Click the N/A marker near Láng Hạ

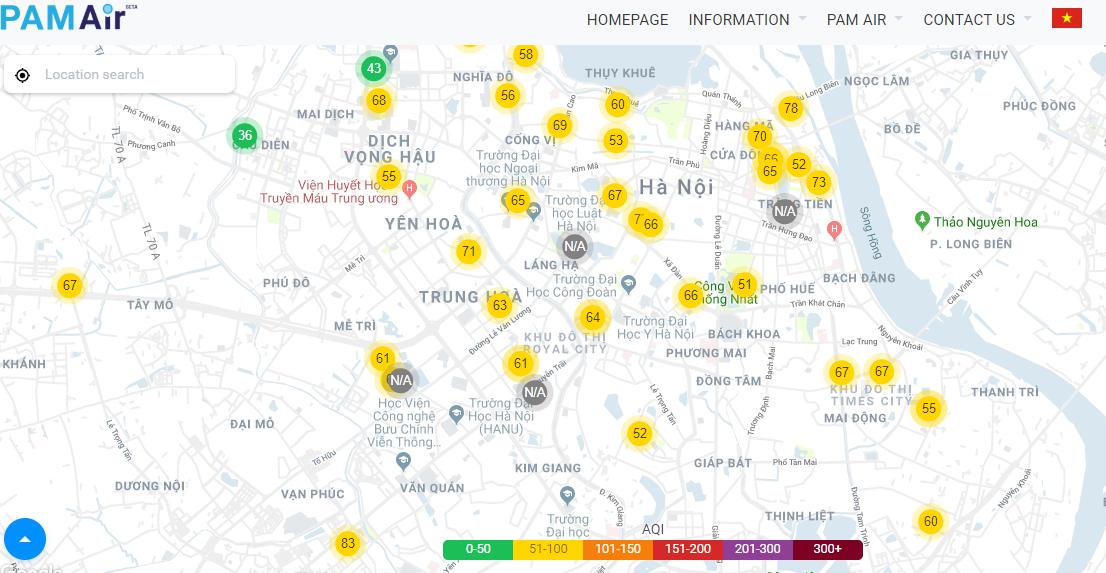[x=574, y=246]
